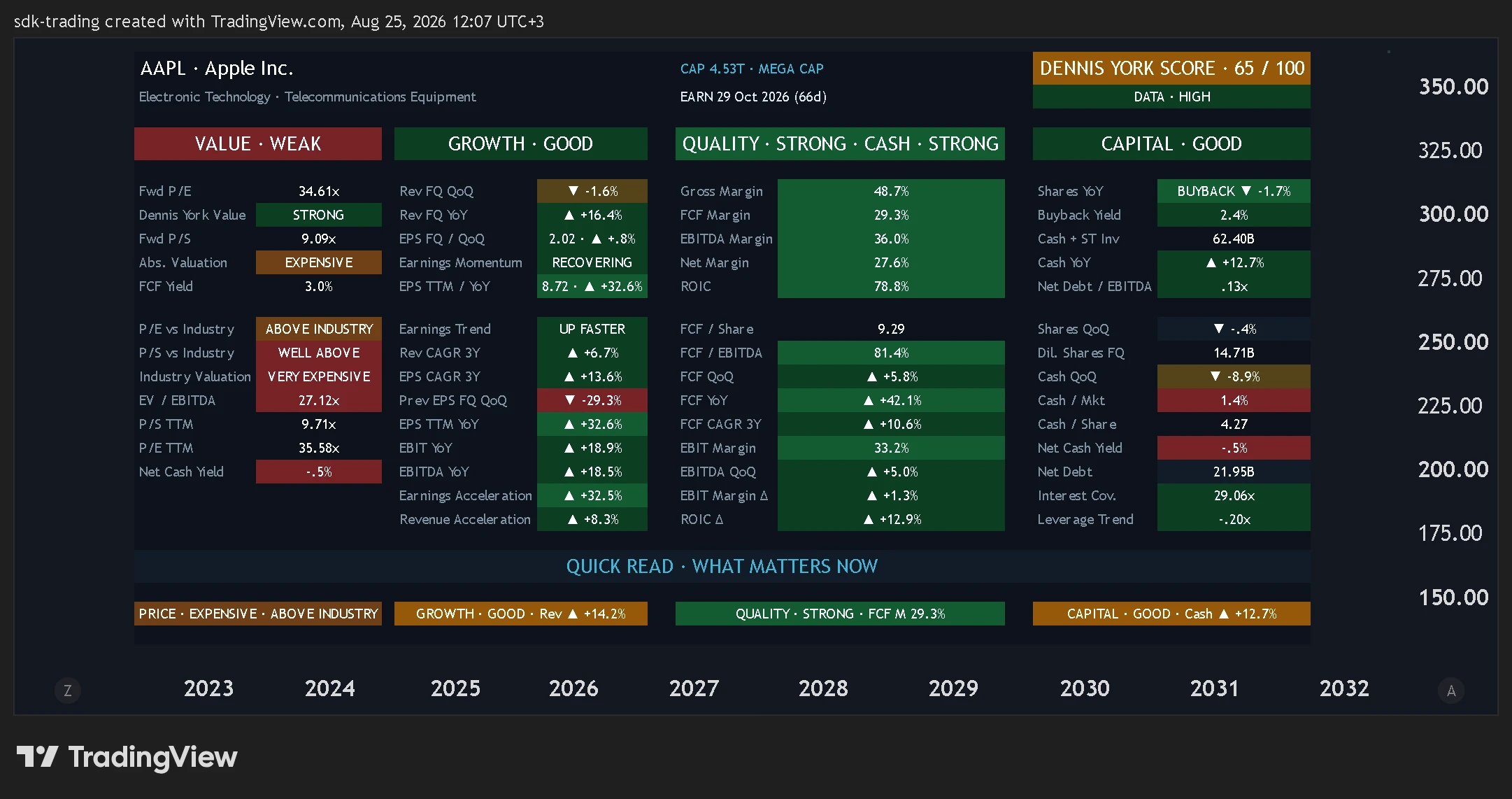Screen dimensions: 1512x799
Task: Click the P/E TTM 35.58x value
Action: (319, 448)
